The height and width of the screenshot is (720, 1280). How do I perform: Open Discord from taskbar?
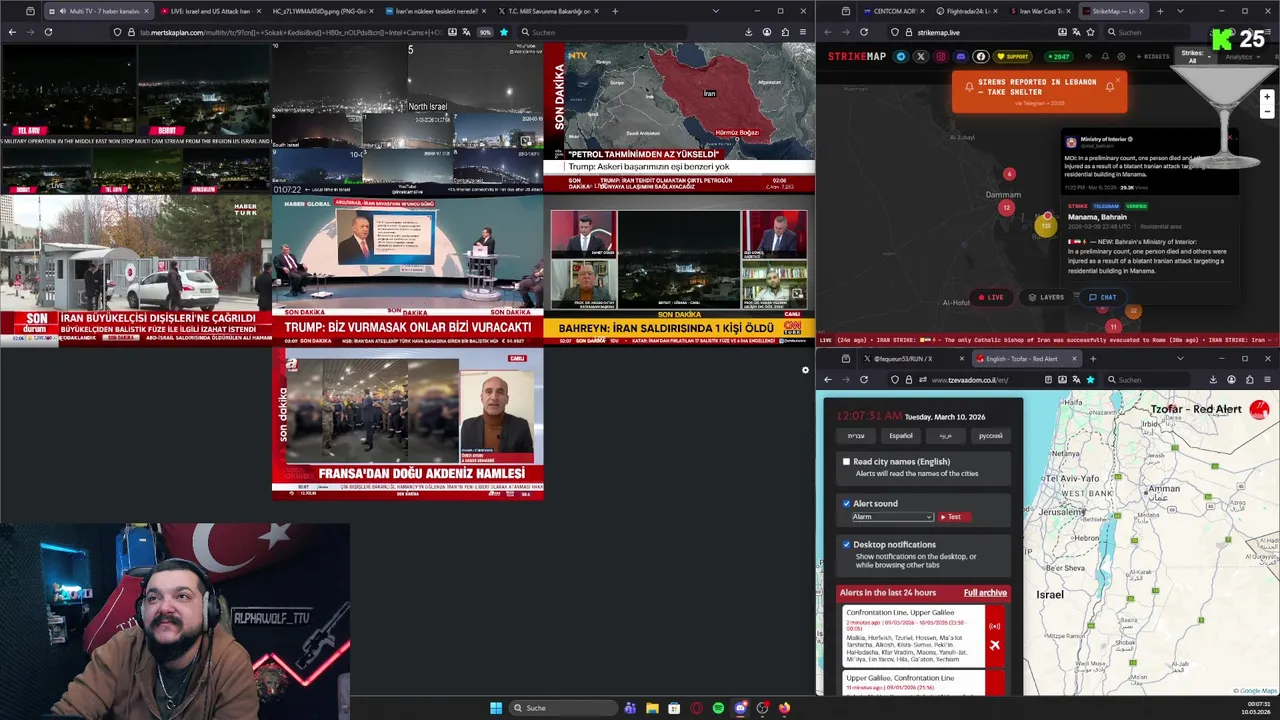[740, 708]
